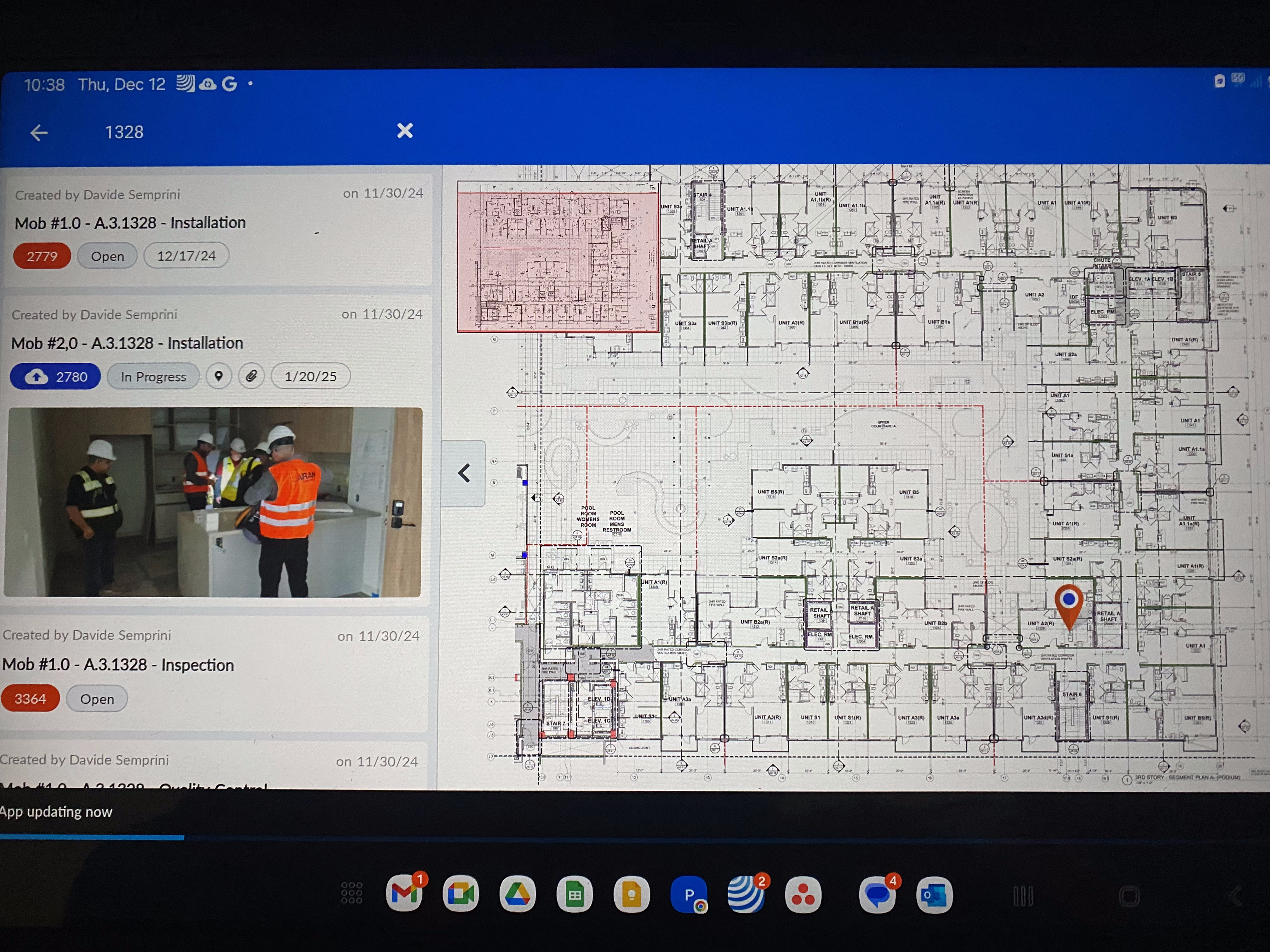Open the red three-dots app icon
Screen dimensions: 1270x952
click(x=803, y=895)
